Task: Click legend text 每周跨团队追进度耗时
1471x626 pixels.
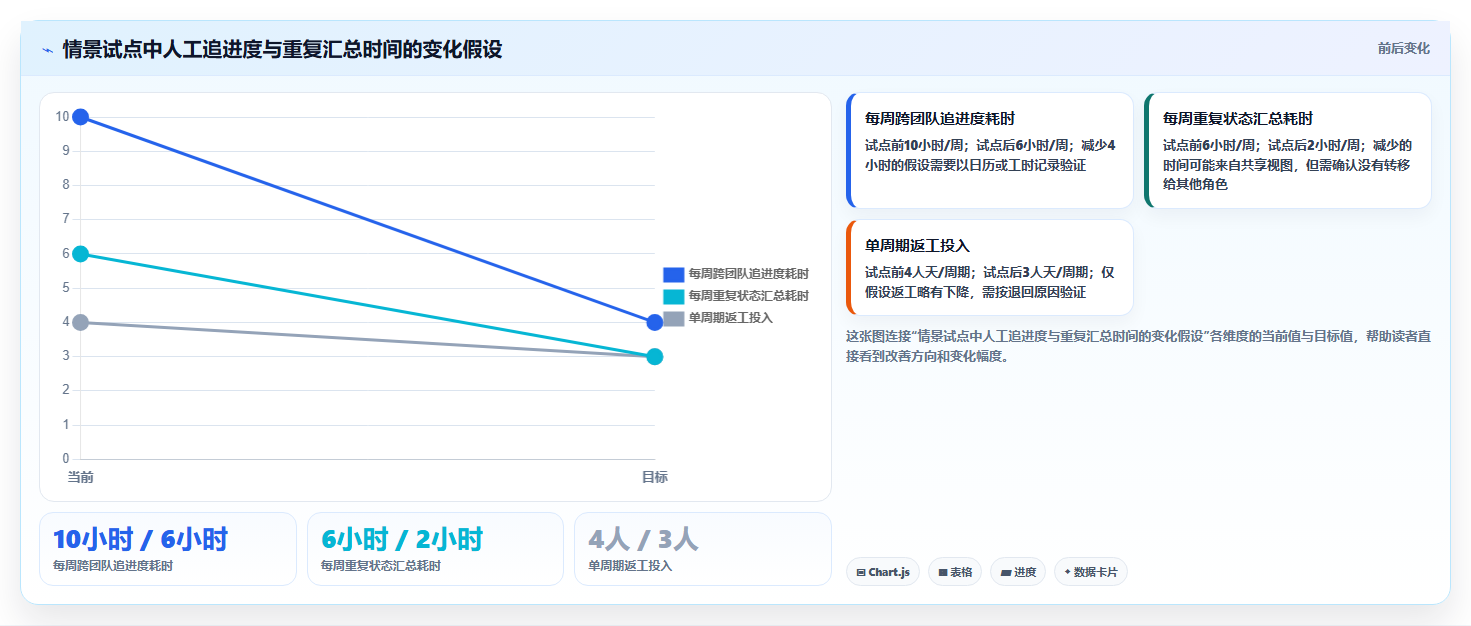Action: coord(748,274)
